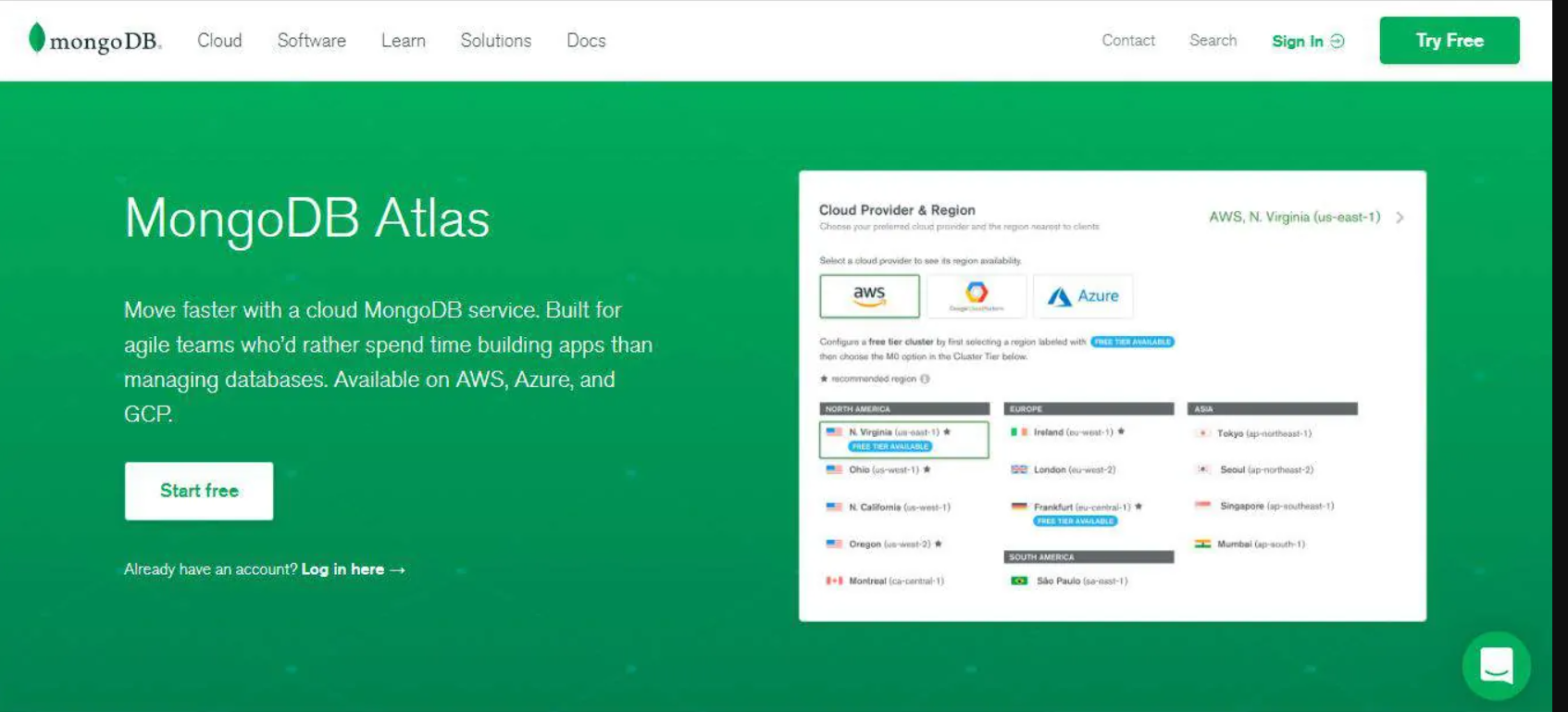Open the Docs menu
The image size is (1568, 712).
(586, 41)
